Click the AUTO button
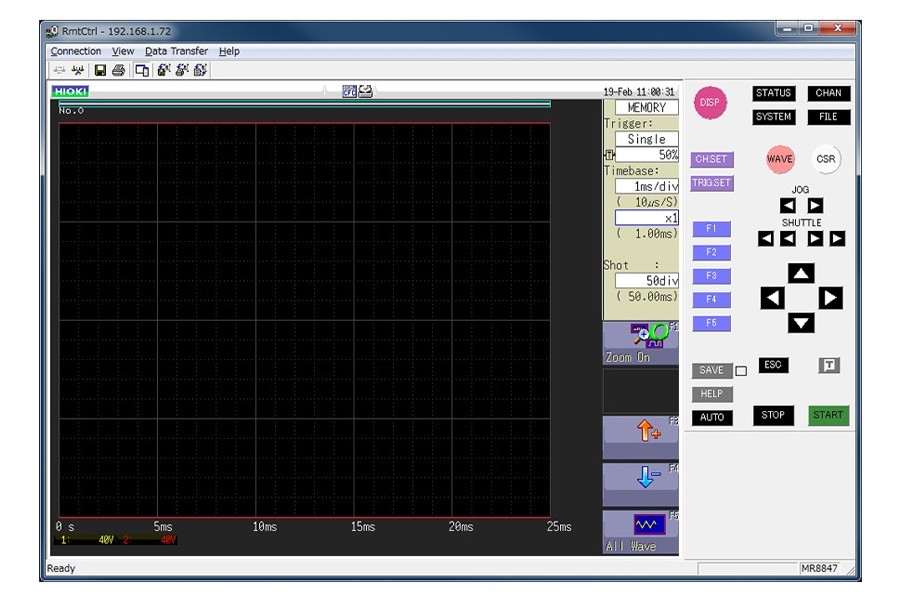Viewport: 900px width, 600px height. click(x=712, y=417)
